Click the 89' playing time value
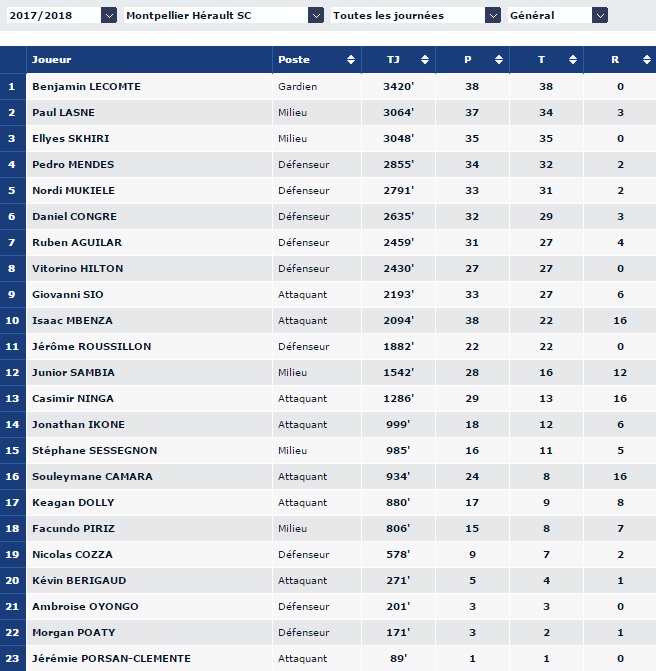 pos(398,659)
